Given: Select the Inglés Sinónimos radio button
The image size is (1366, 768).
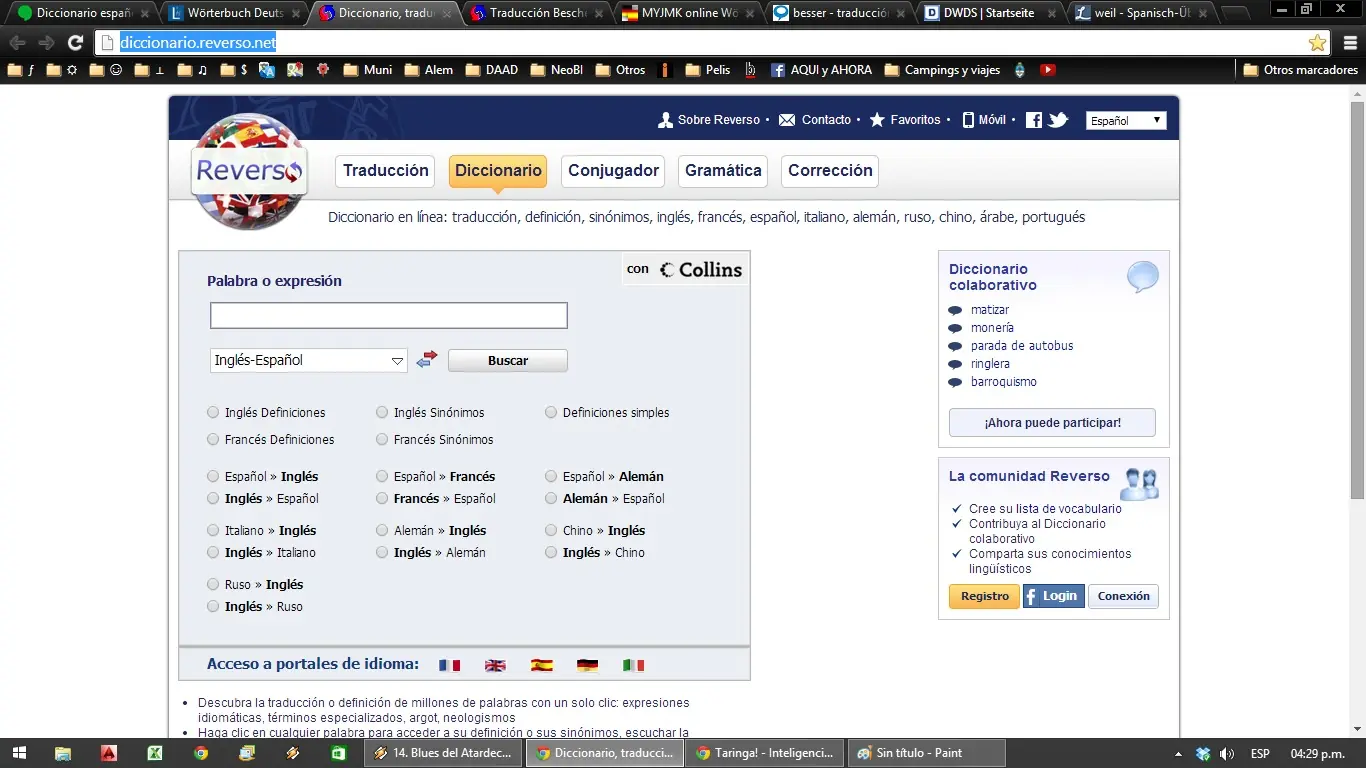Looking at the screenshot, I should click(x=382, y=412).
